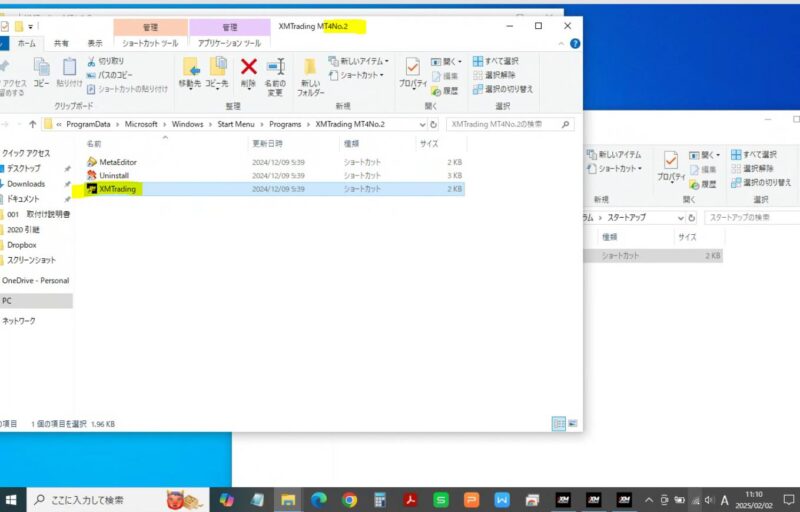Open the New item (新しいアイテム) dropdown in the スタートアップ window
Image resolution: width=800 pixels, height=512 pixels.
click(x=615, y=155)
